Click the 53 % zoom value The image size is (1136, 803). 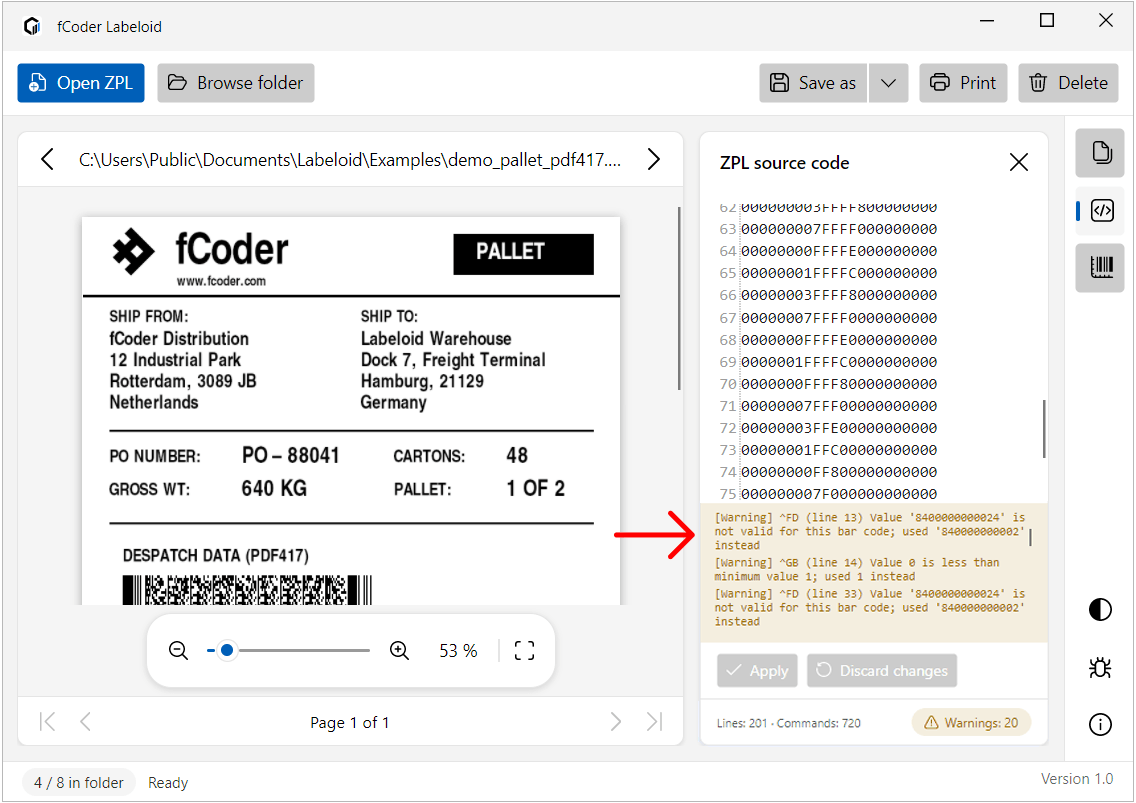pos(458,651)
